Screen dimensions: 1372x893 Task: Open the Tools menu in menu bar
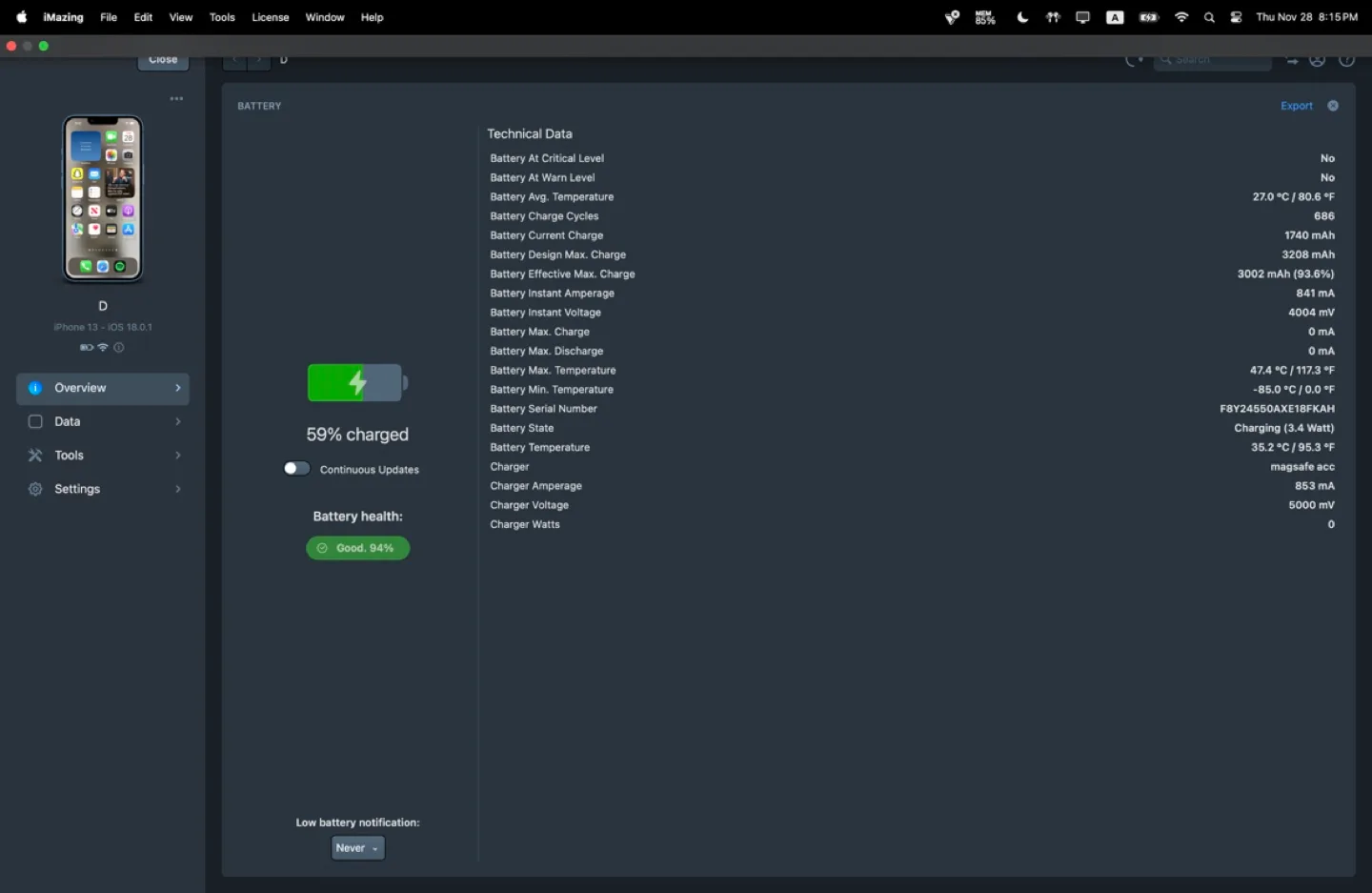click(222, 17)
